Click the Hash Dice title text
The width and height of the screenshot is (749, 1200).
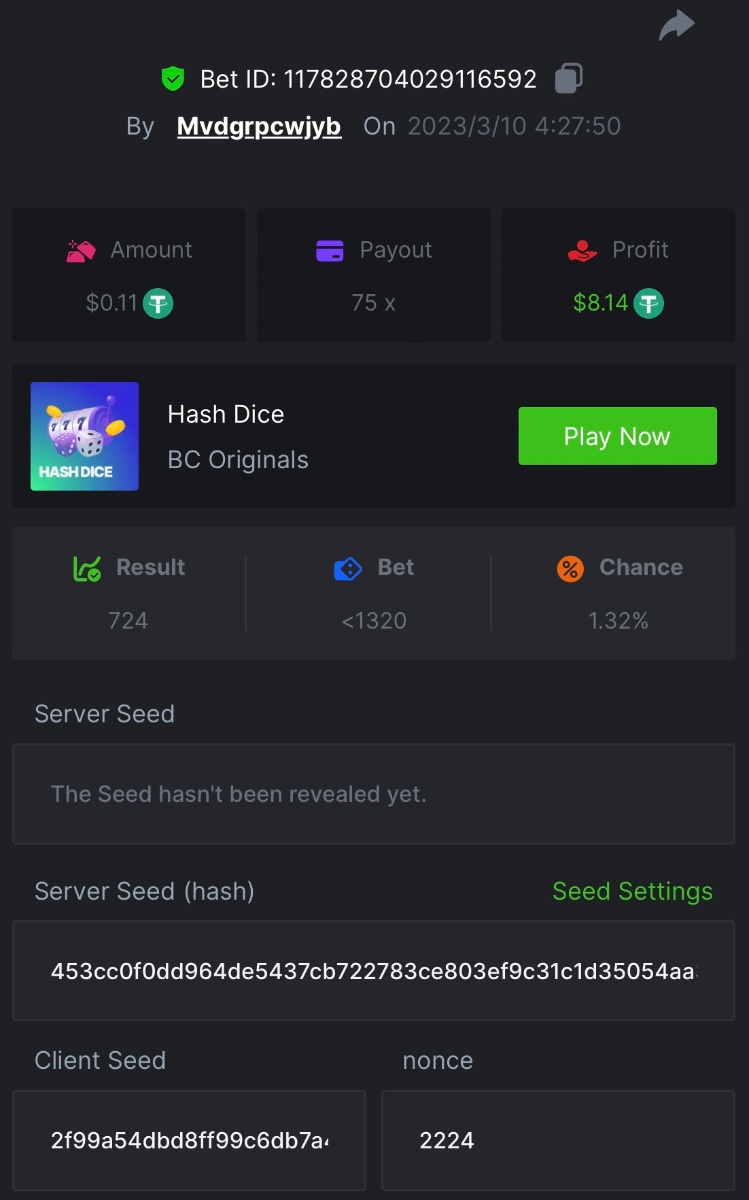coord(226,414)
